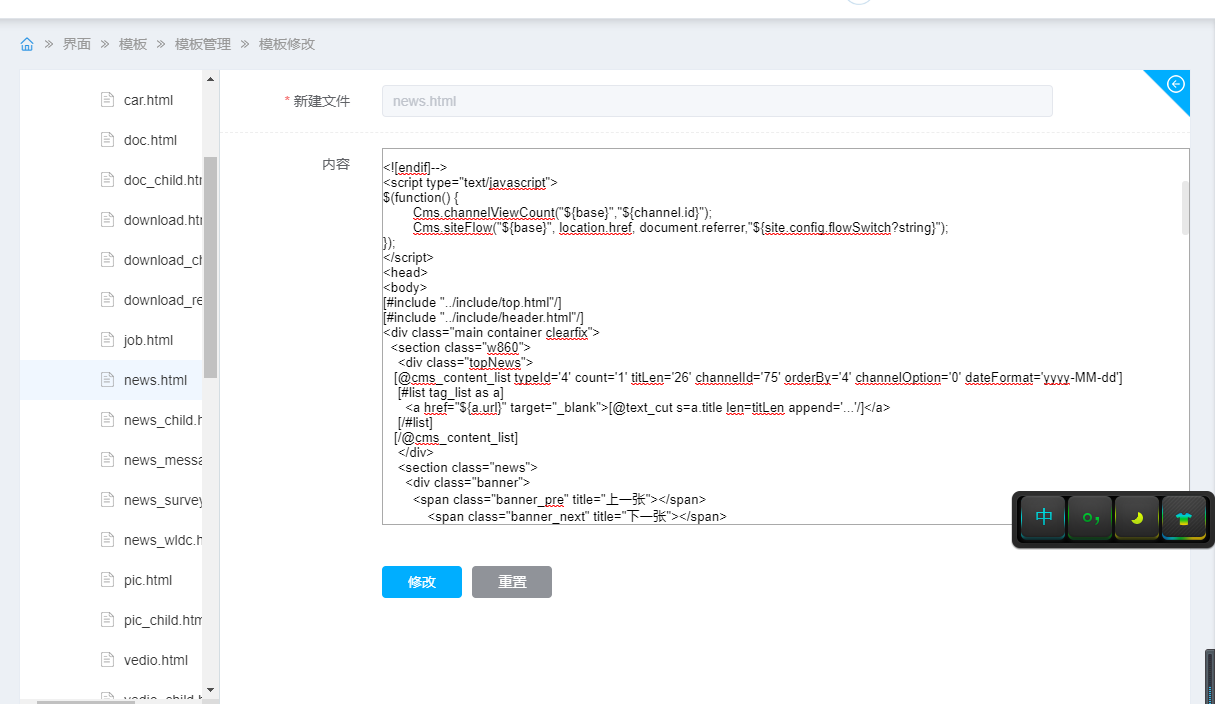Go to 界面 breadcrumb link
This screenshot has height=704, width=1215.
coord(77,44)
